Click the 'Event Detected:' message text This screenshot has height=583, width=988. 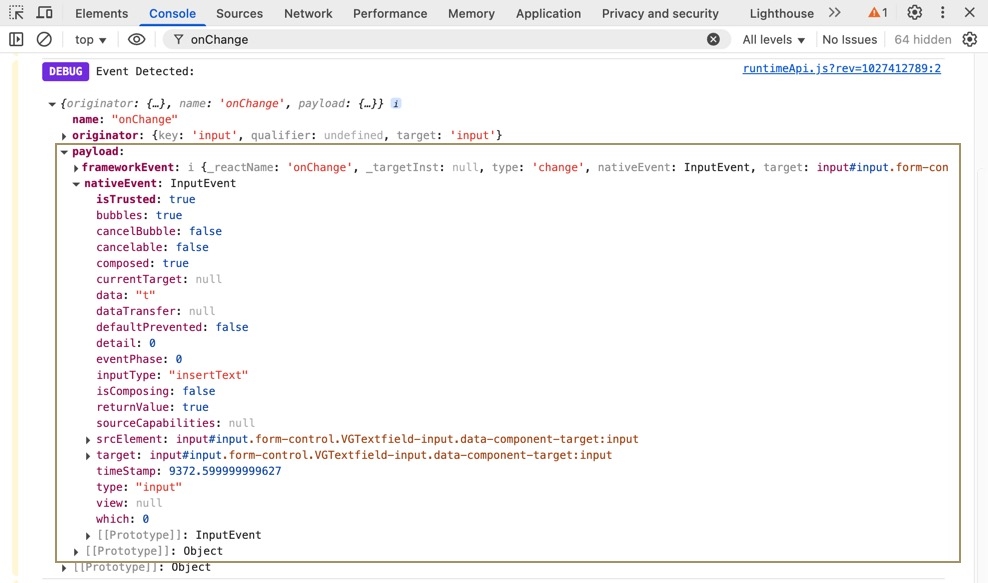[x=145, y=71]
